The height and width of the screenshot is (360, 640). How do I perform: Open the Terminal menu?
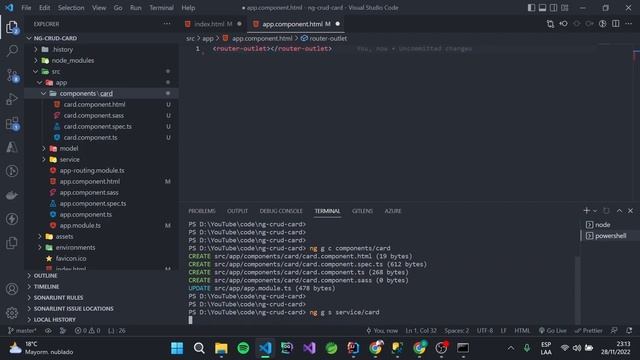coord(161,8)
